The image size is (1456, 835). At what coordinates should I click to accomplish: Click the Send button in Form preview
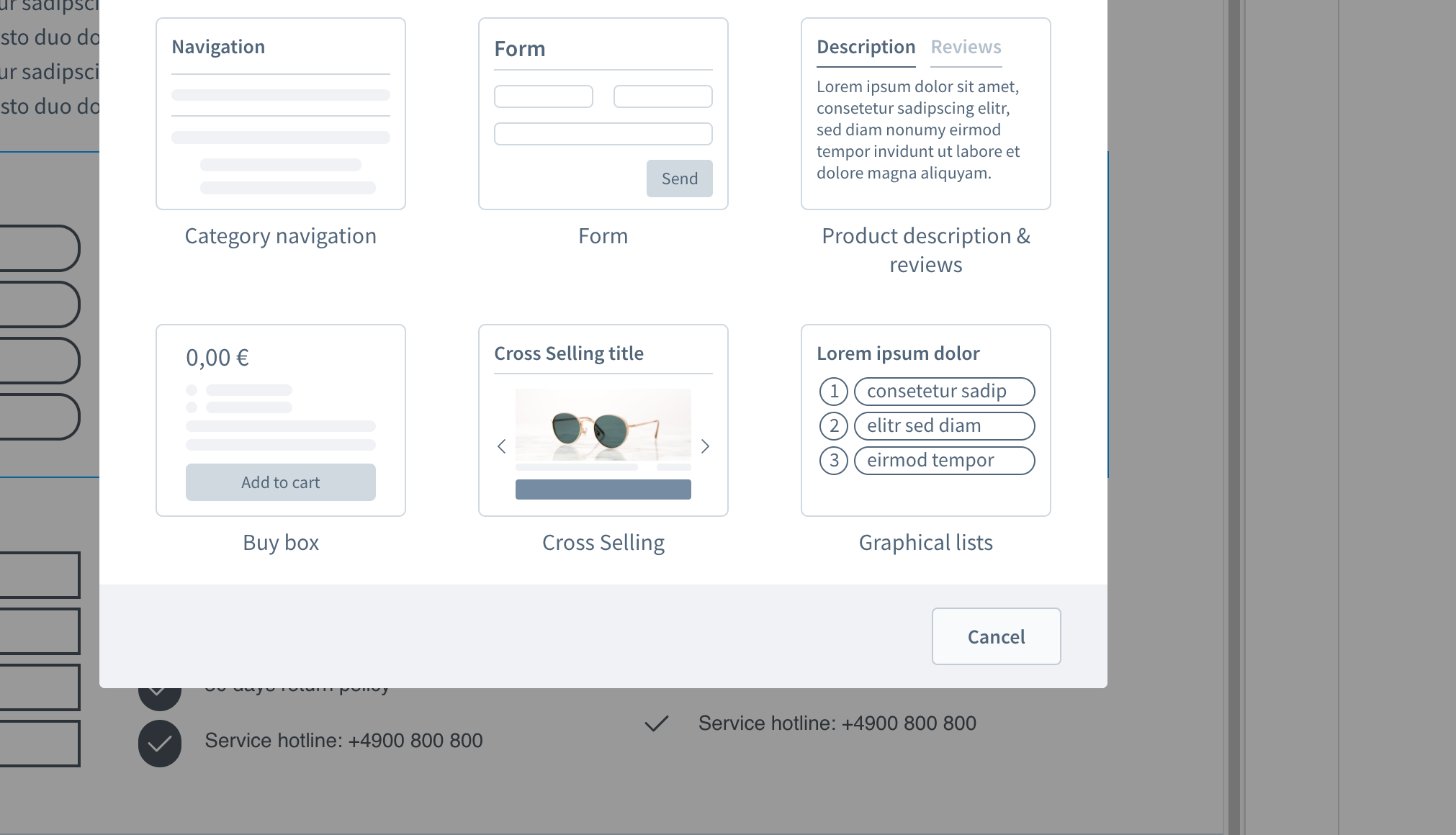click(x=680, y=178)
